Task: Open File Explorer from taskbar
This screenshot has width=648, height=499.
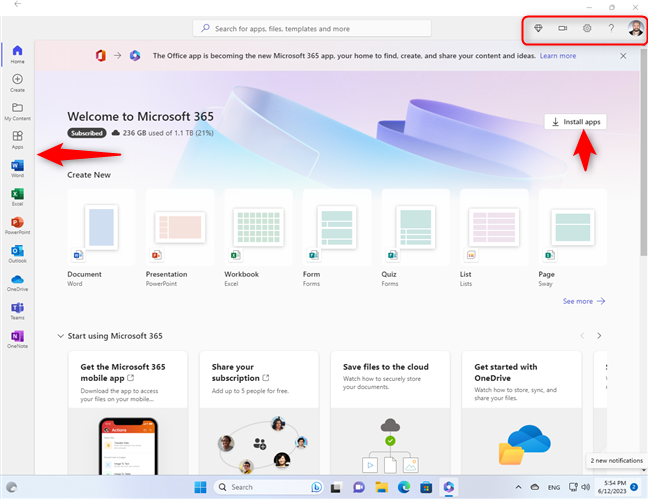Action: pos(381,487)
